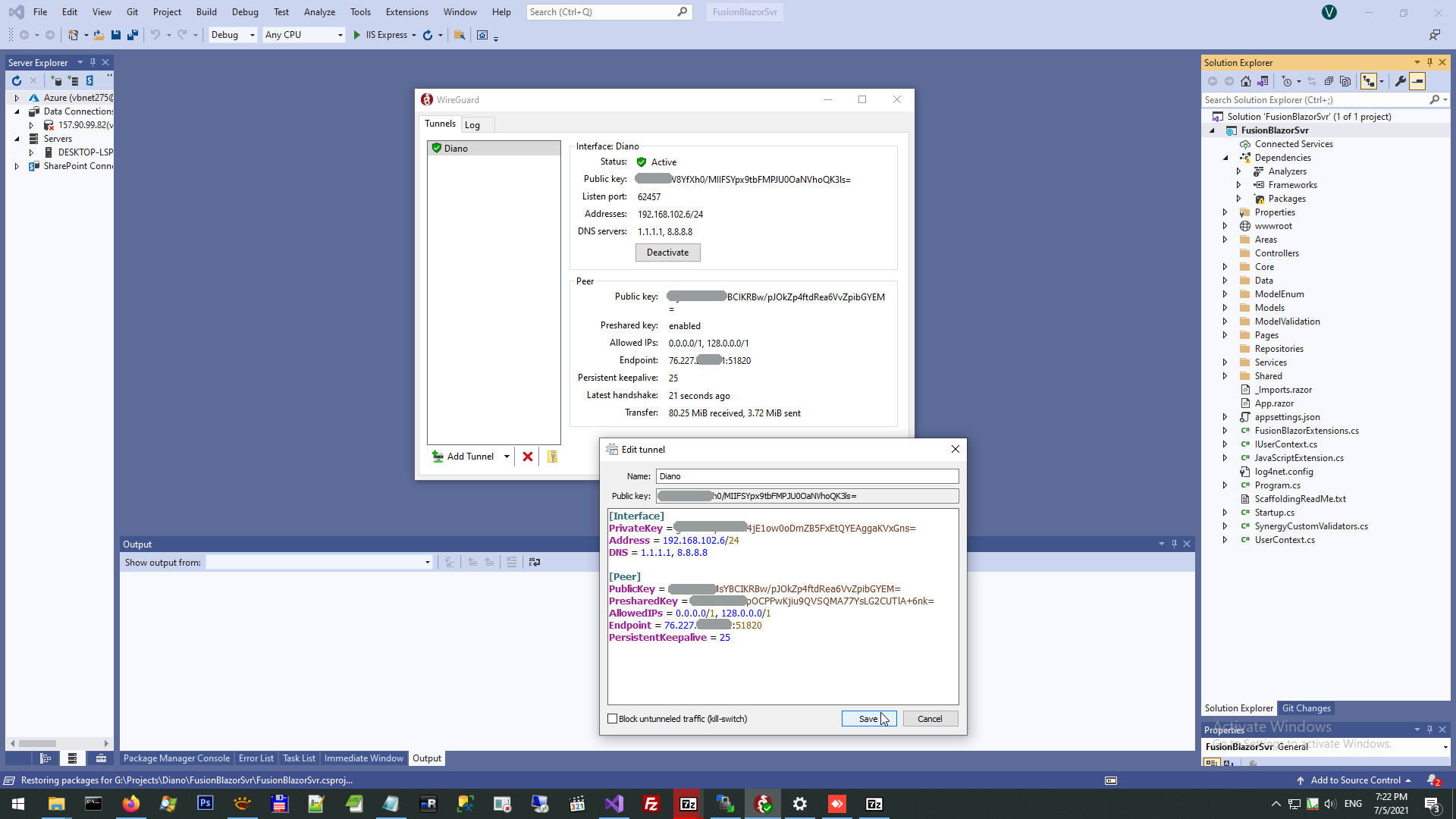Enable Block untunneled traffic kill-switch checkbox

pyautogui.click(x=613, y=719)
